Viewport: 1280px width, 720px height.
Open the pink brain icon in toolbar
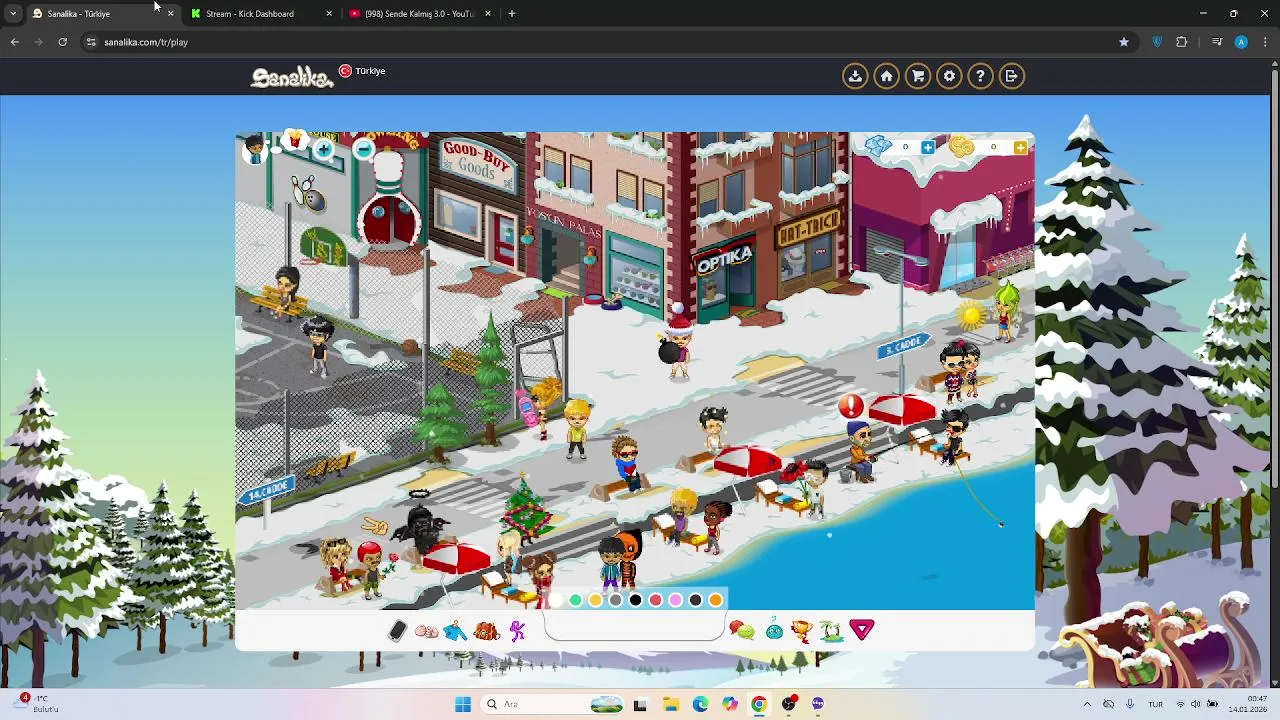coord(426,631)
